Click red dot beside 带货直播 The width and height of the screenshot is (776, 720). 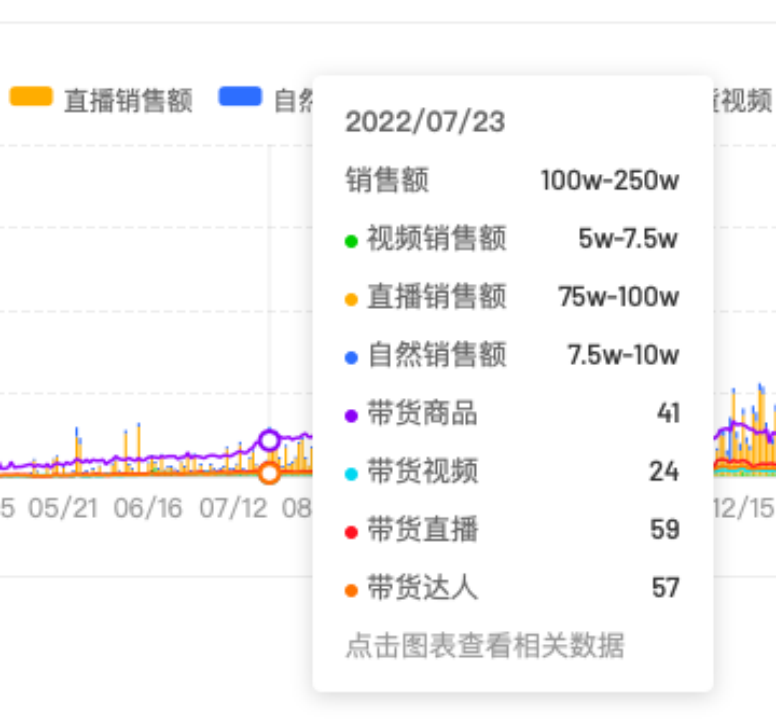pos(351,531)
